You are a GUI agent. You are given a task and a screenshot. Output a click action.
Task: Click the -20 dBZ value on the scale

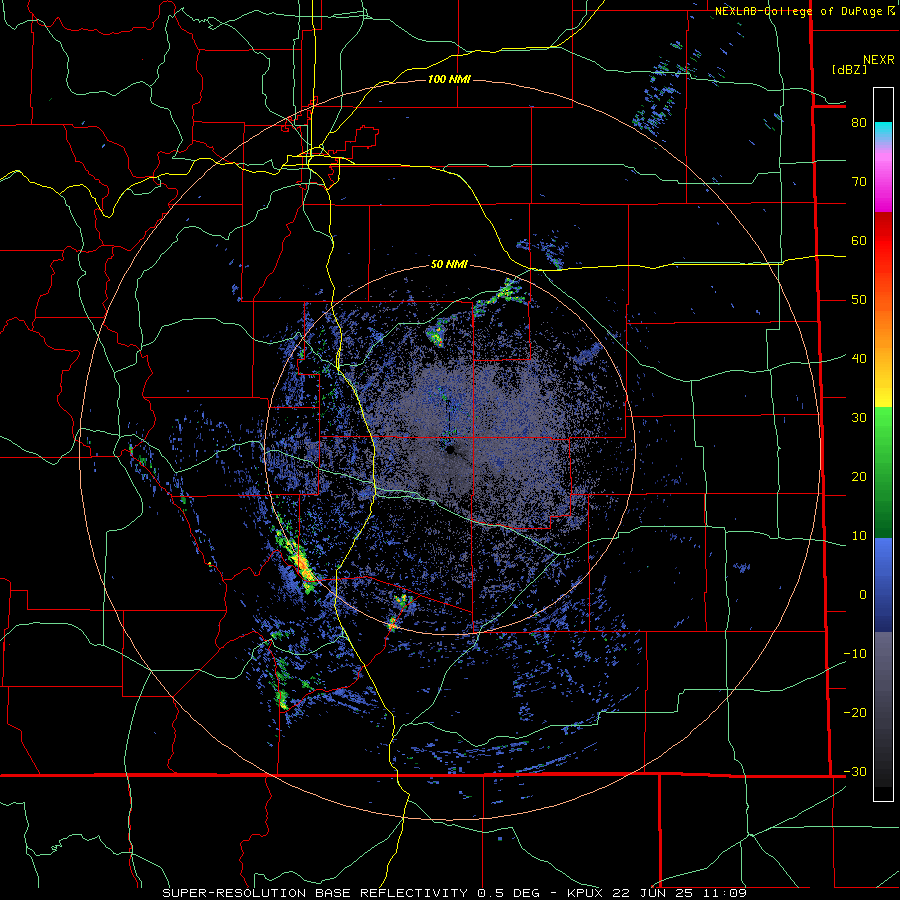[855, 713]
